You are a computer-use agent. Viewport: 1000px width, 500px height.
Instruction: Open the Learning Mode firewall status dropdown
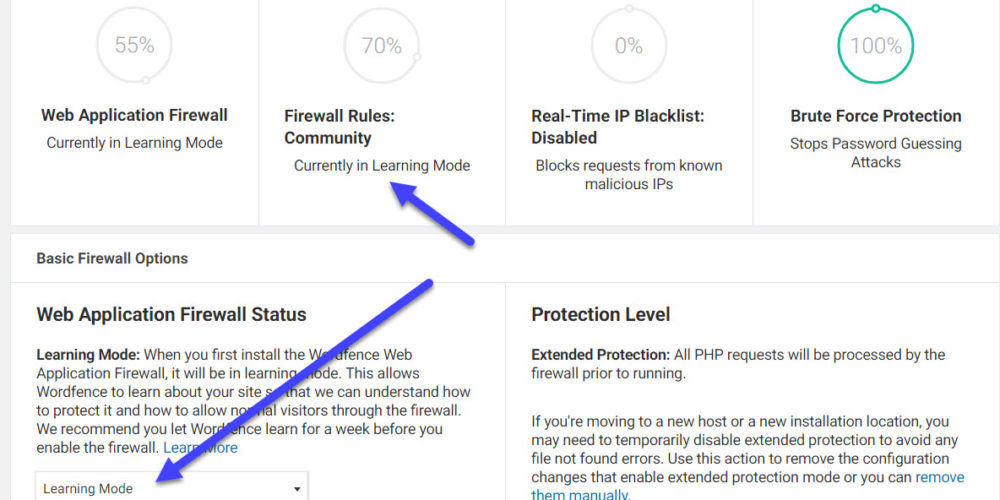(x=172, y=488)
